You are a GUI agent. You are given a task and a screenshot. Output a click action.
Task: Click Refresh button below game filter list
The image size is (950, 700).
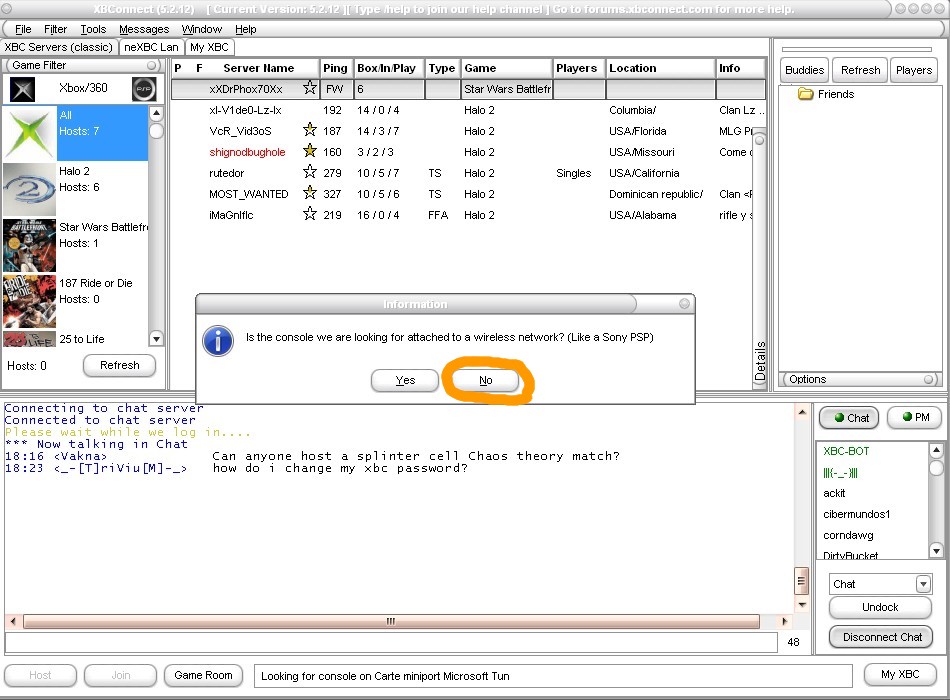coord(119,365)
